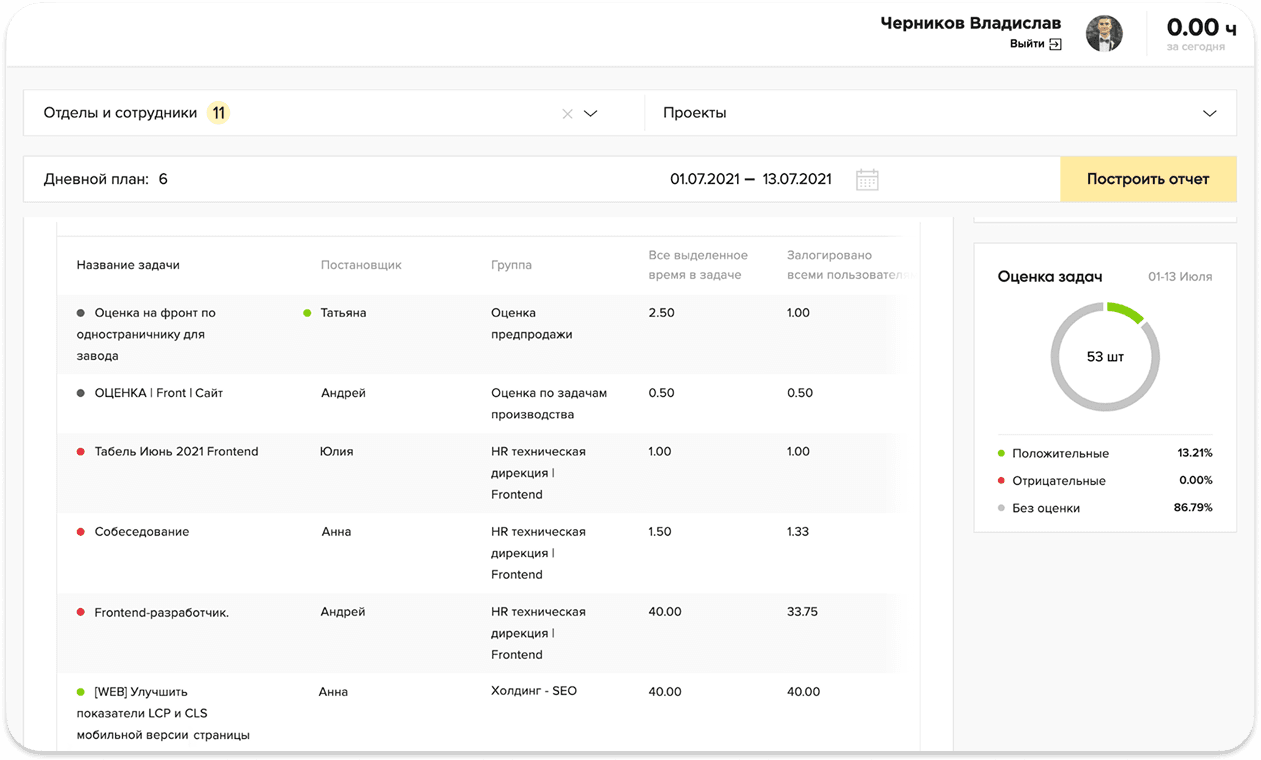This screenshot has width=1261, height=760.
Task: Open the user profile avatar
Action: [1104, 34]
